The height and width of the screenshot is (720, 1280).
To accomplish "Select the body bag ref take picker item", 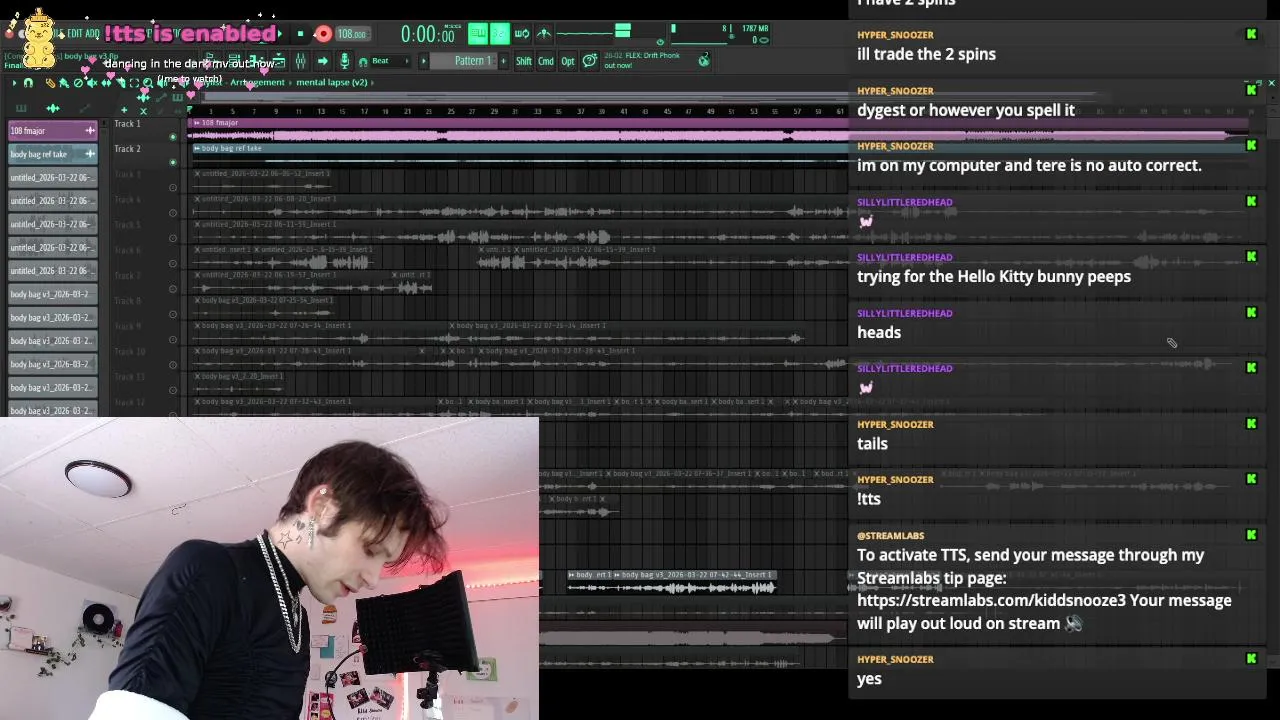I will [x=52, y=154].
